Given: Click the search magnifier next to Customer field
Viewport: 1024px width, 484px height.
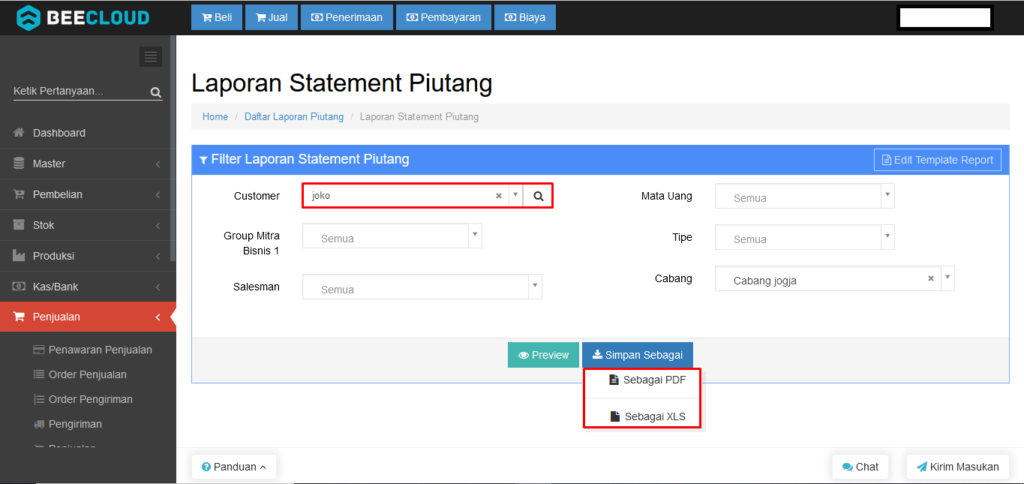Looking at the screenshot, I should (x=538, y=196).
